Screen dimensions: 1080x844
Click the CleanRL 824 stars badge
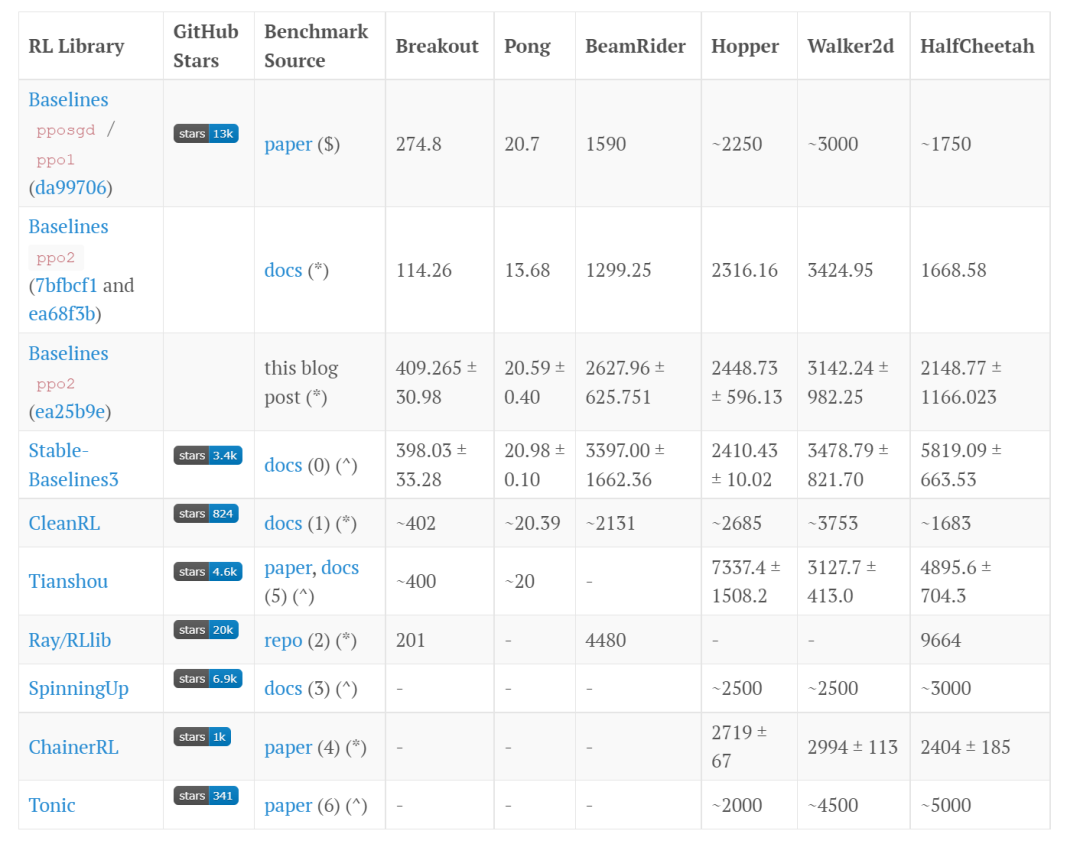[207, 513]
